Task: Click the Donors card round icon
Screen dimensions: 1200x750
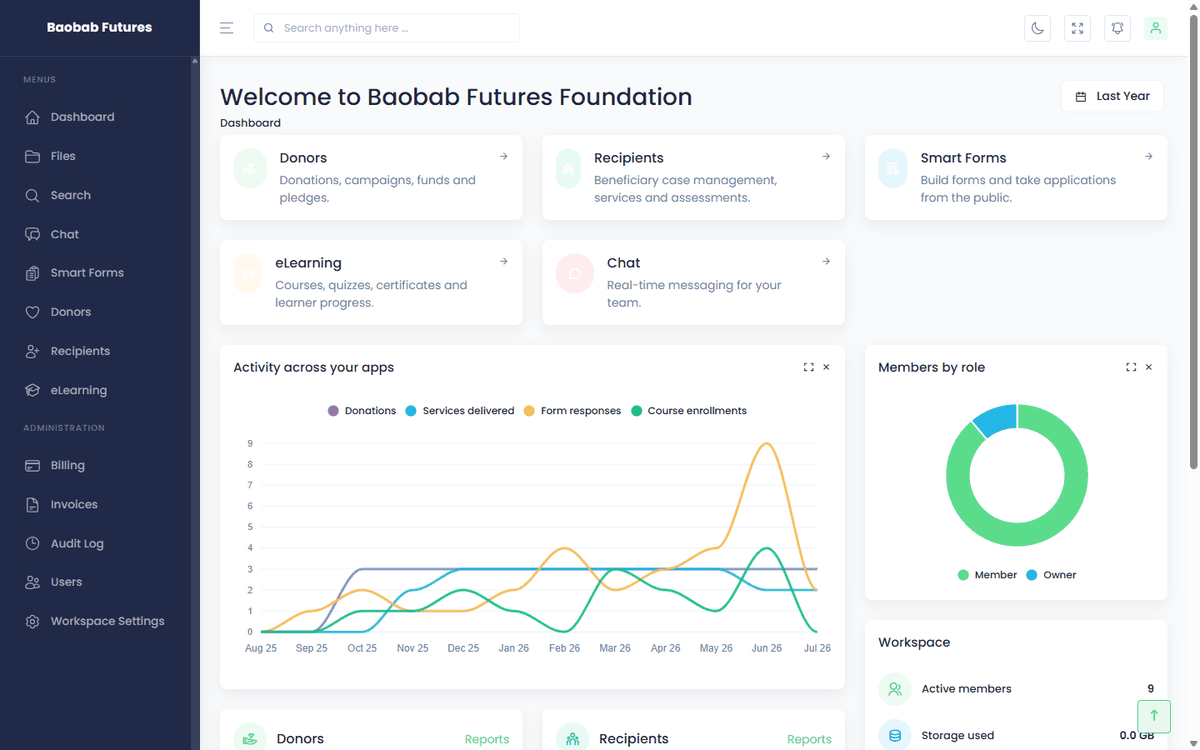Action: pos(249,168)
